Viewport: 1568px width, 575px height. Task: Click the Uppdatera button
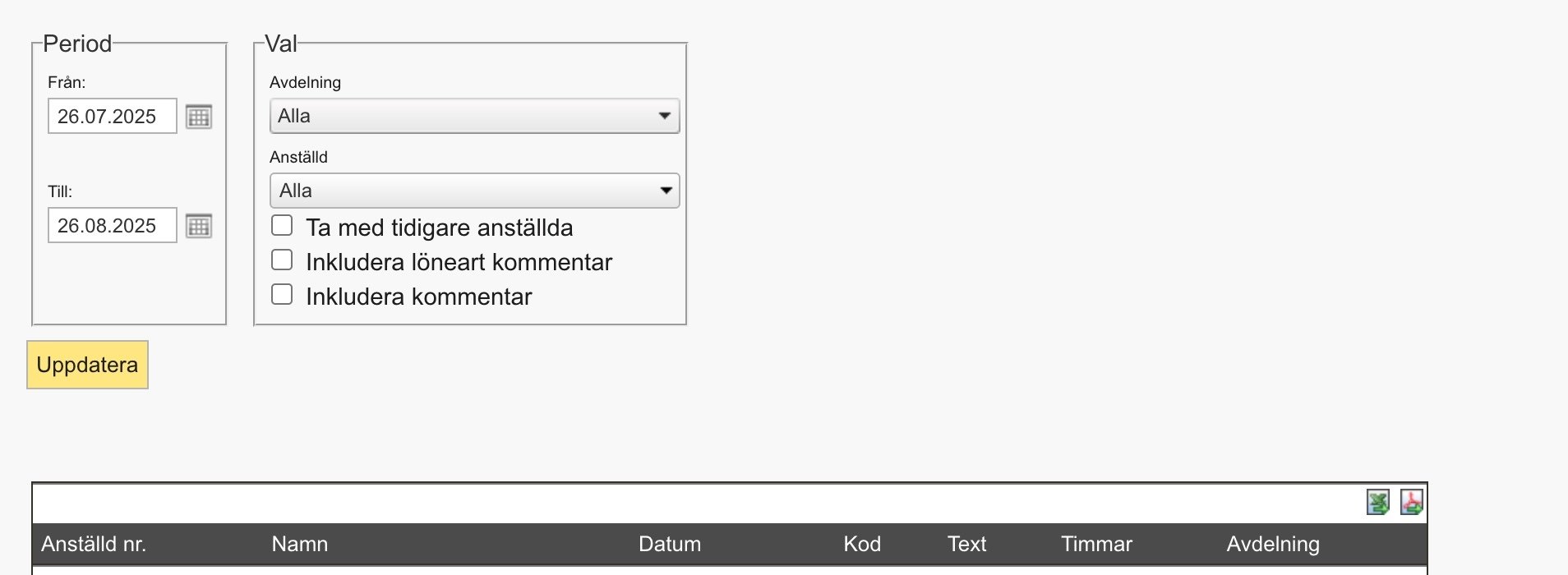tap(87, 365)
